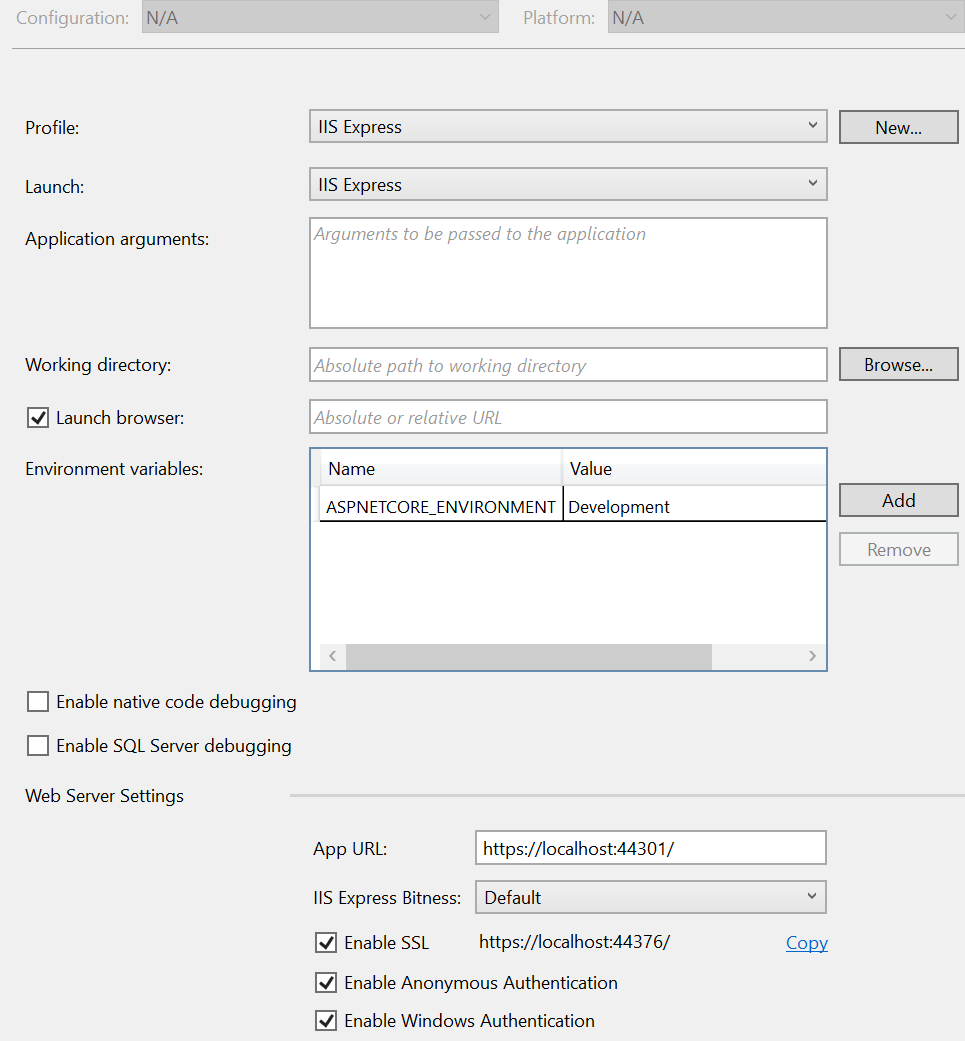This screenshot has height=1041, width=965.
Task: Click the Launch browser URL field
Action: click(x=568, y=416)
